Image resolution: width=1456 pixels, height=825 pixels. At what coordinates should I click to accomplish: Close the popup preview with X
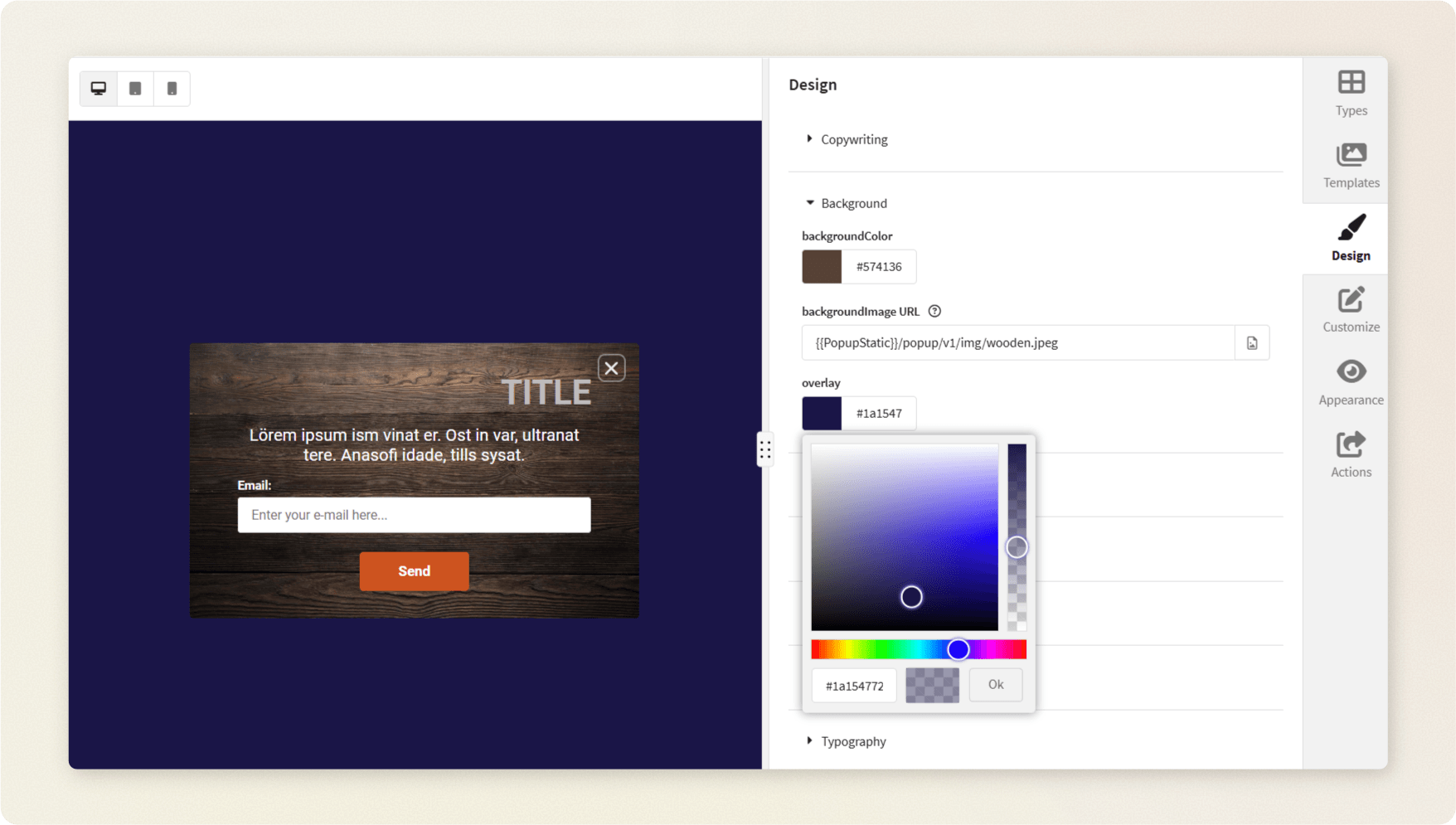611,368
